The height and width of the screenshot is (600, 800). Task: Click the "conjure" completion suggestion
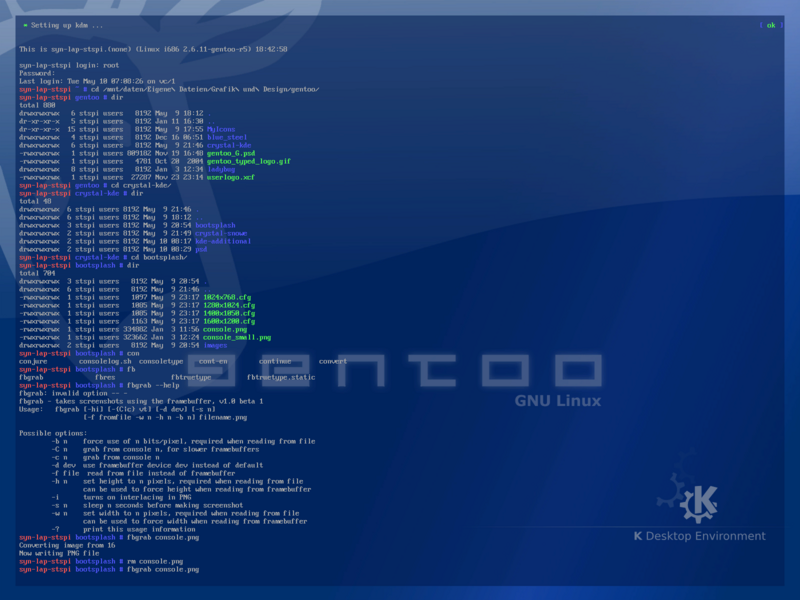point(33,361)
